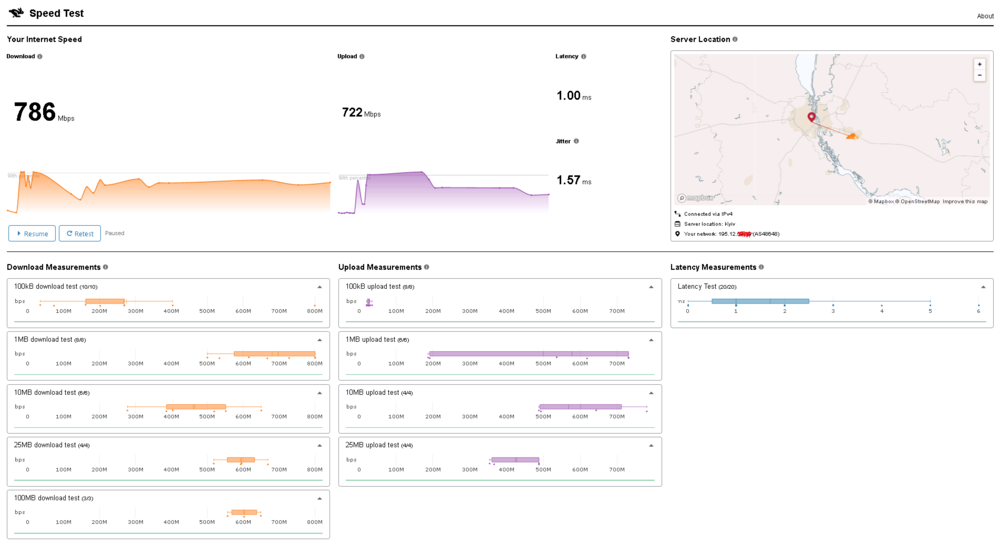Collapse the 100kB download test panel

coord(320,287)
